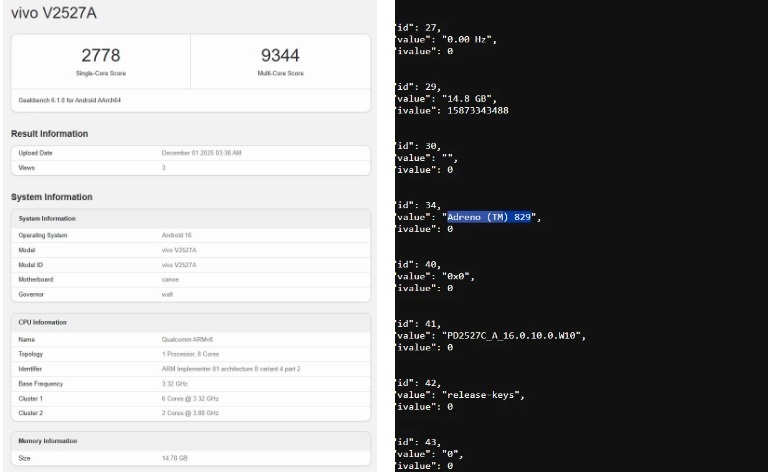Click the Motherboard canoe row

[x=190, y=279]
